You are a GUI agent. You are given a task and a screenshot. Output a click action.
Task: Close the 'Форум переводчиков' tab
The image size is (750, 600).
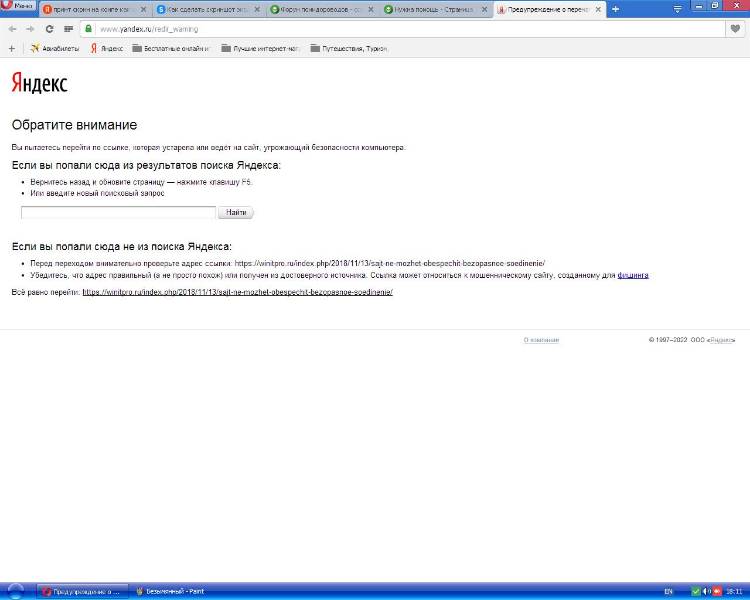click(x=371, y=10)
